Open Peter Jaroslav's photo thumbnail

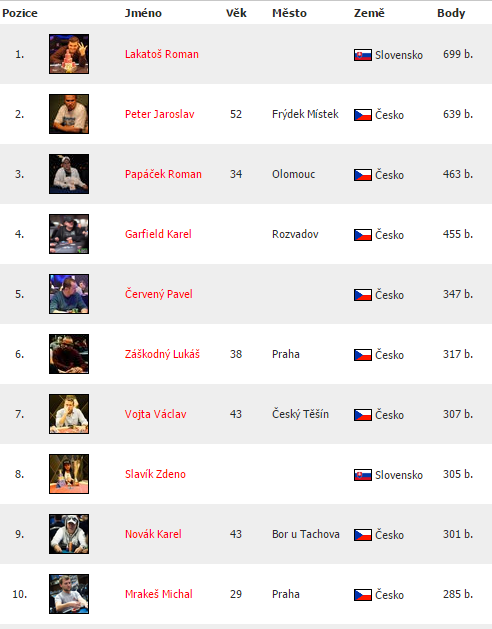(69, 114)
